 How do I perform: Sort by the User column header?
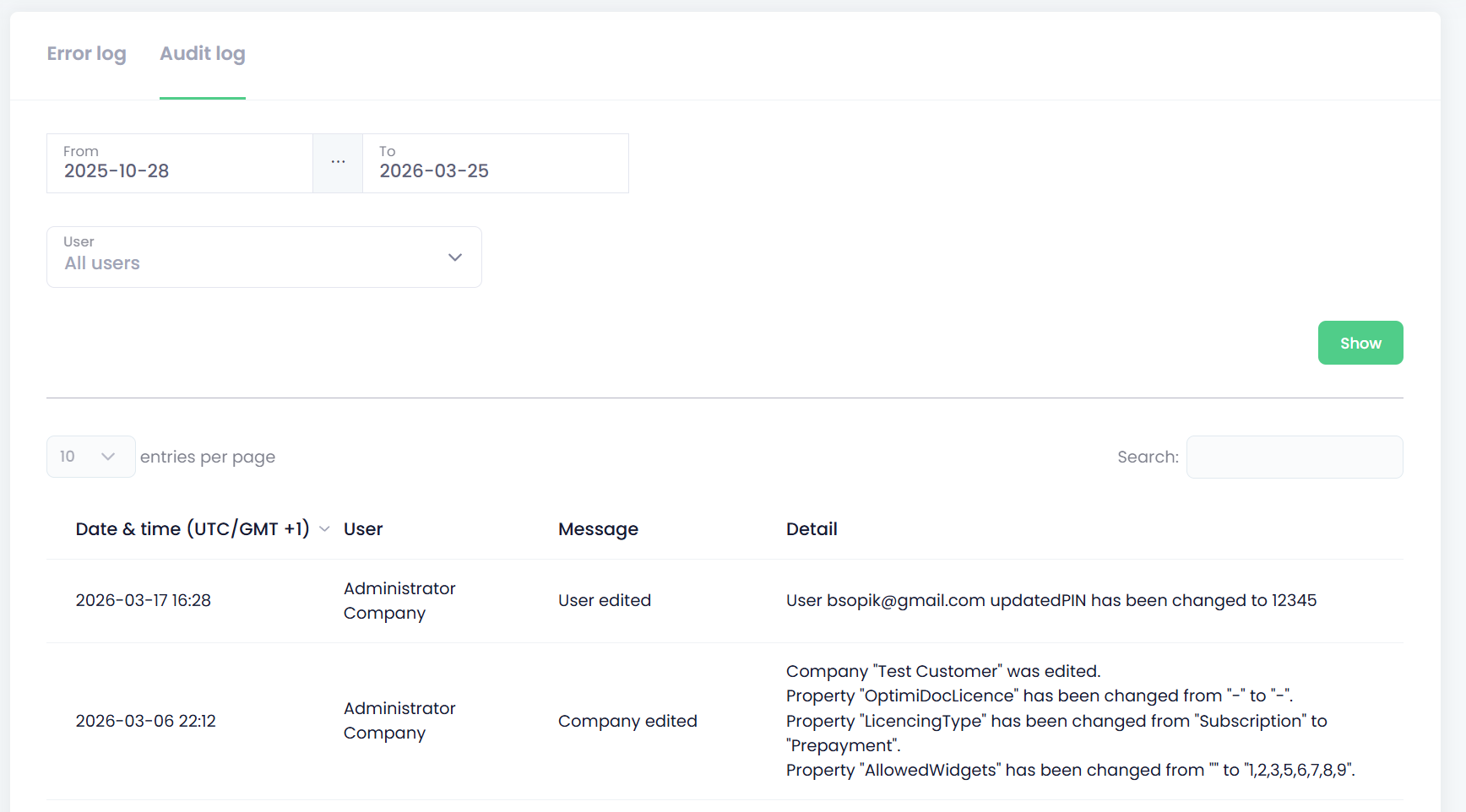(363, 529)
